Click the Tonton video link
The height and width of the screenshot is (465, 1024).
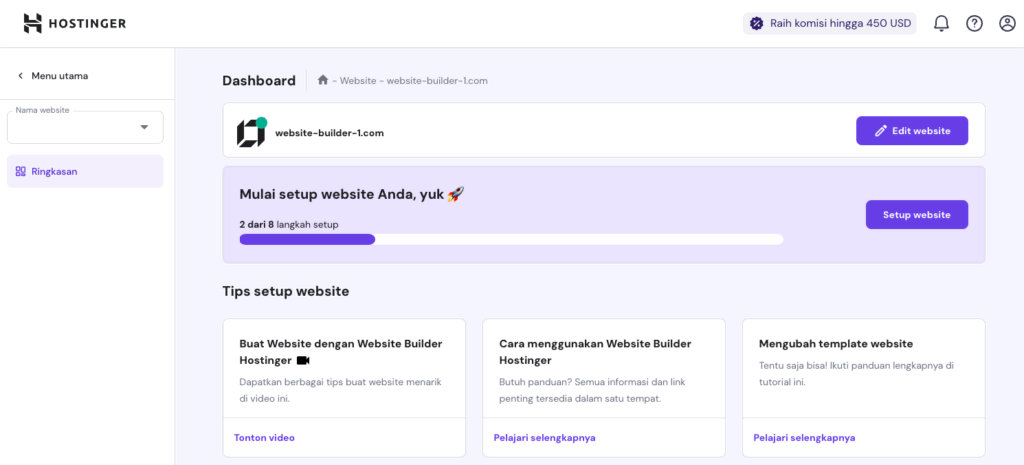pyautogui.click(x=264, y=437)
